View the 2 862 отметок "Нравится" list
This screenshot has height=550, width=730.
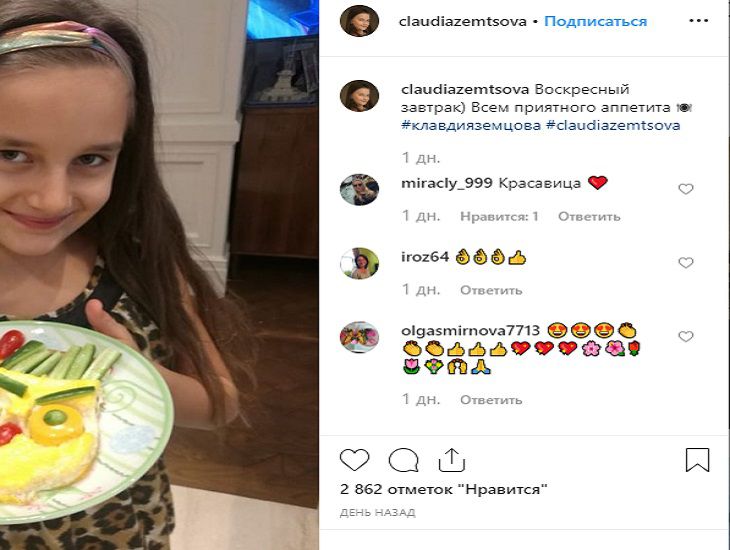pos(444,489)
